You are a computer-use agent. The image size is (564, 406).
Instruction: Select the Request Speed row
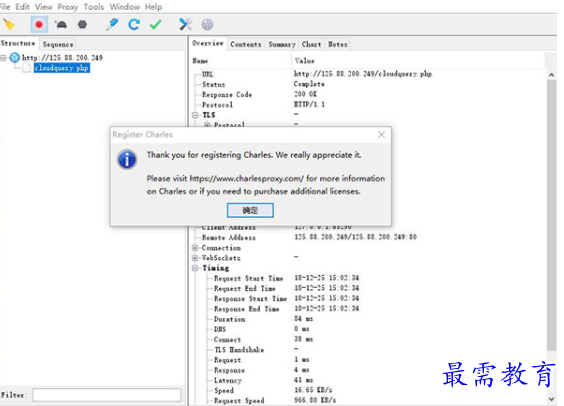coord(368,400)
